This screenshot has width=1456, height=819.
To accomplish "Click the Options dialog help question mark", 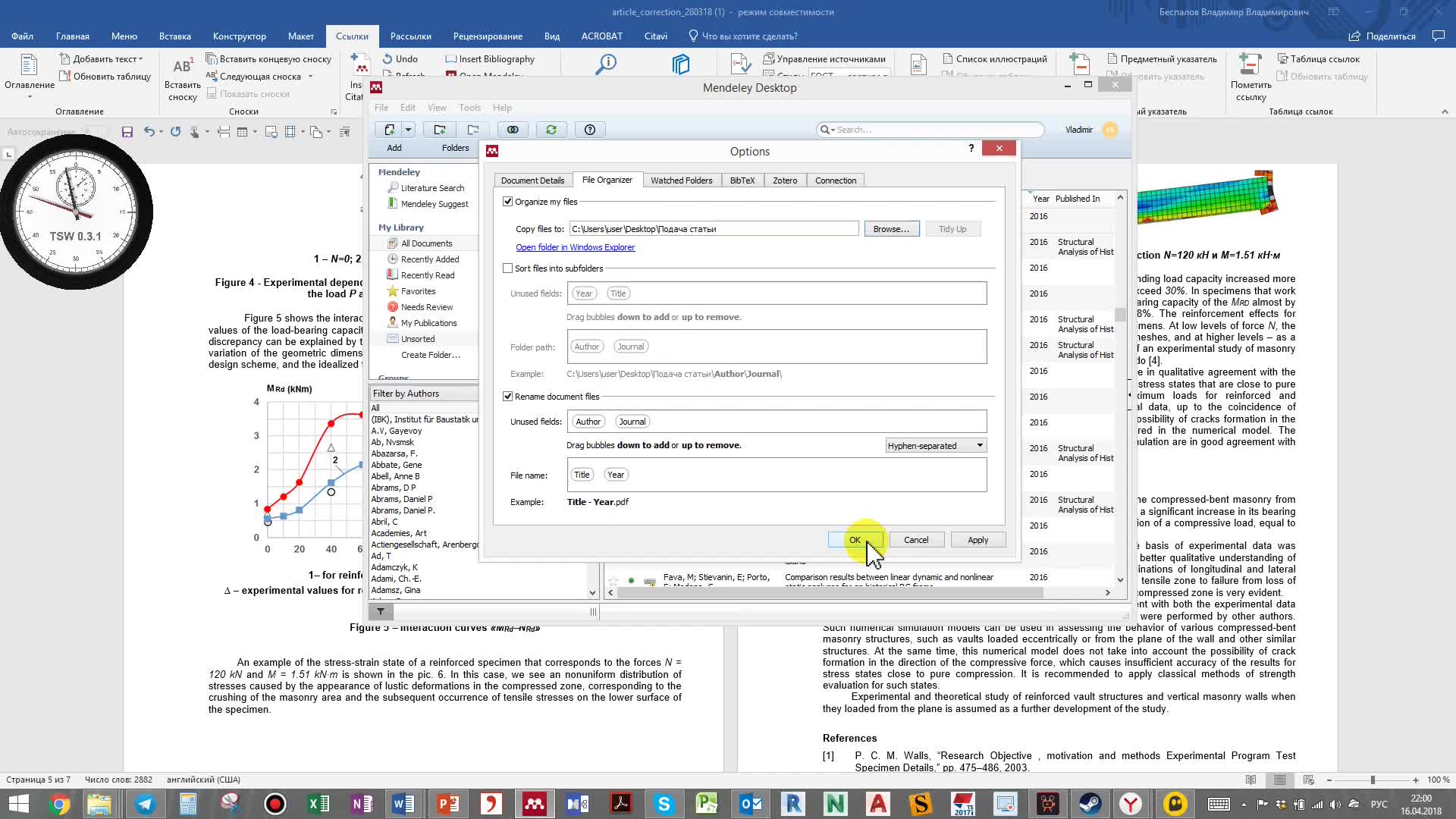I will [971, 148].
